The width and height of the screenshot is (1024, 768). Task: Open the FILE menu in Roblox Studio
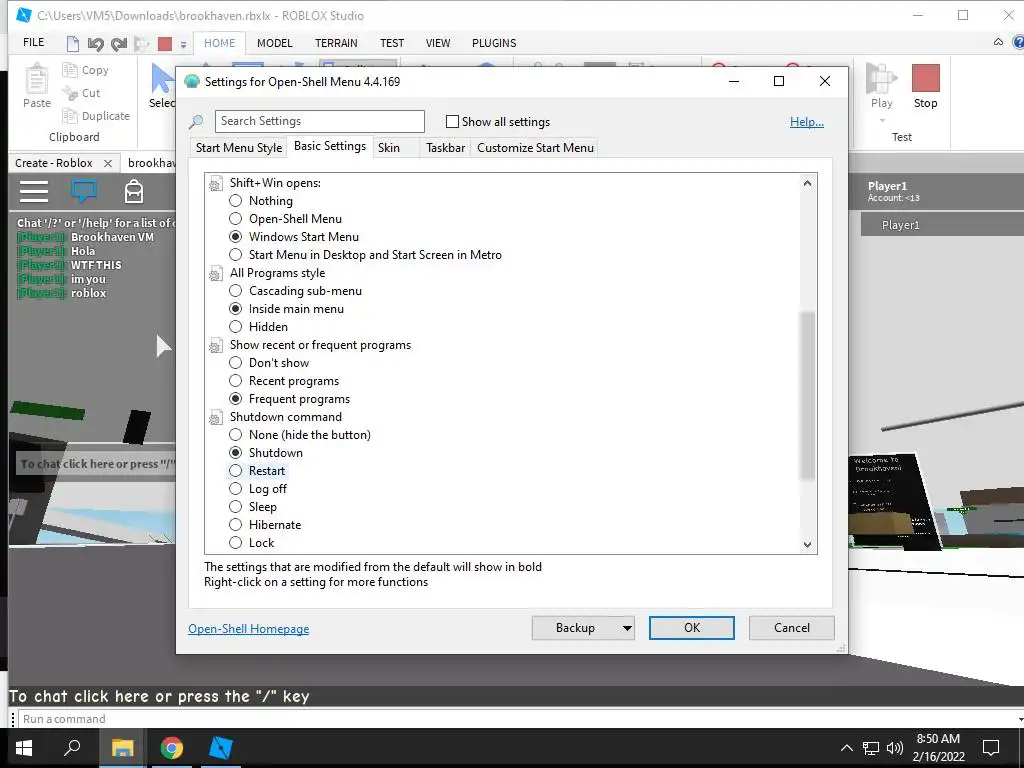[33, 42]
